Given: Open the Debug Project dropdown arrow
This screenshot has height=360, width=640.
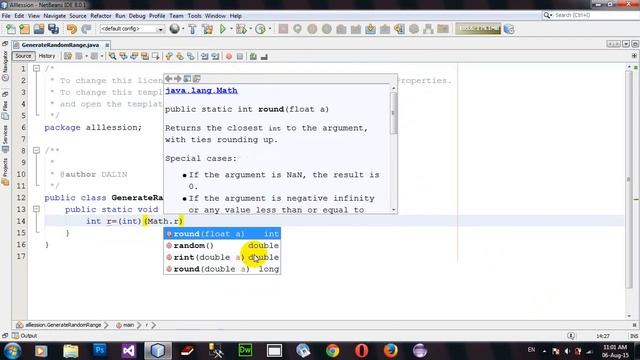Looking at the screenshot, I should tap(250, 29).
